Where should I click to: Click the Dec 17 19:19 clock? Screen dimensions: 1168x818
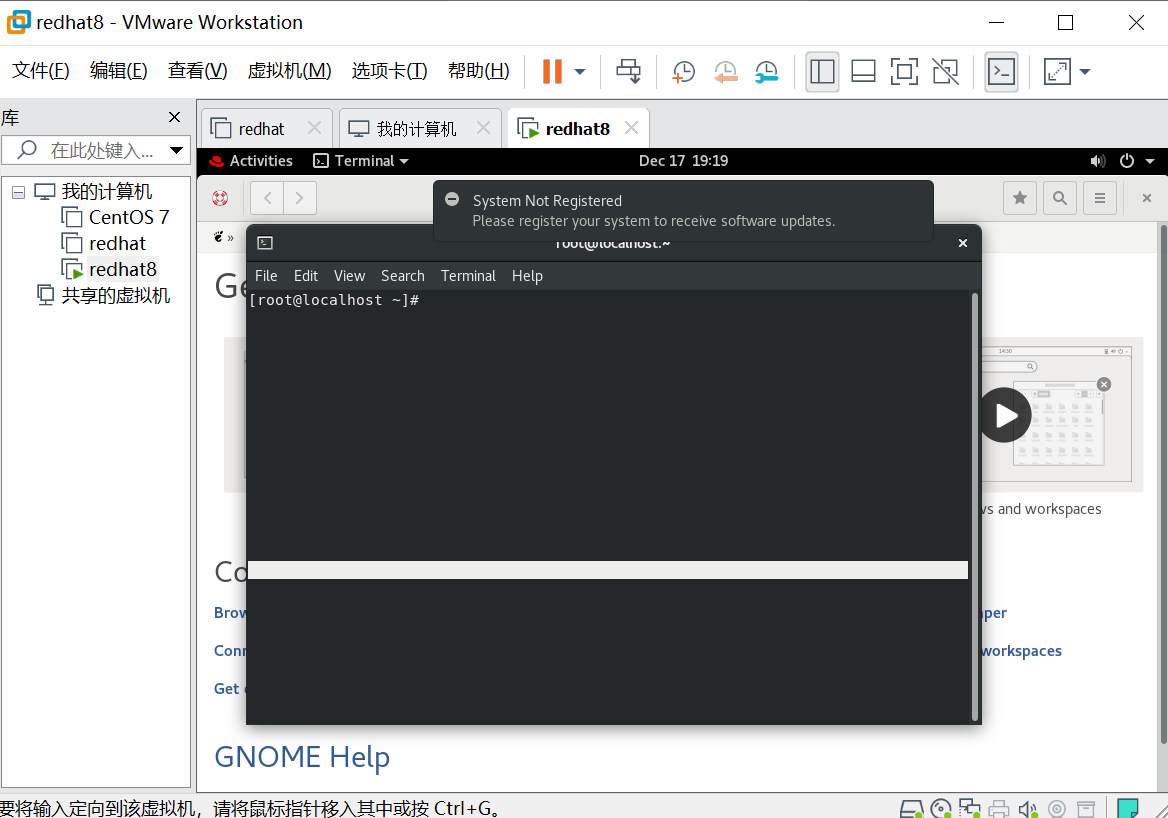[683, 161]
